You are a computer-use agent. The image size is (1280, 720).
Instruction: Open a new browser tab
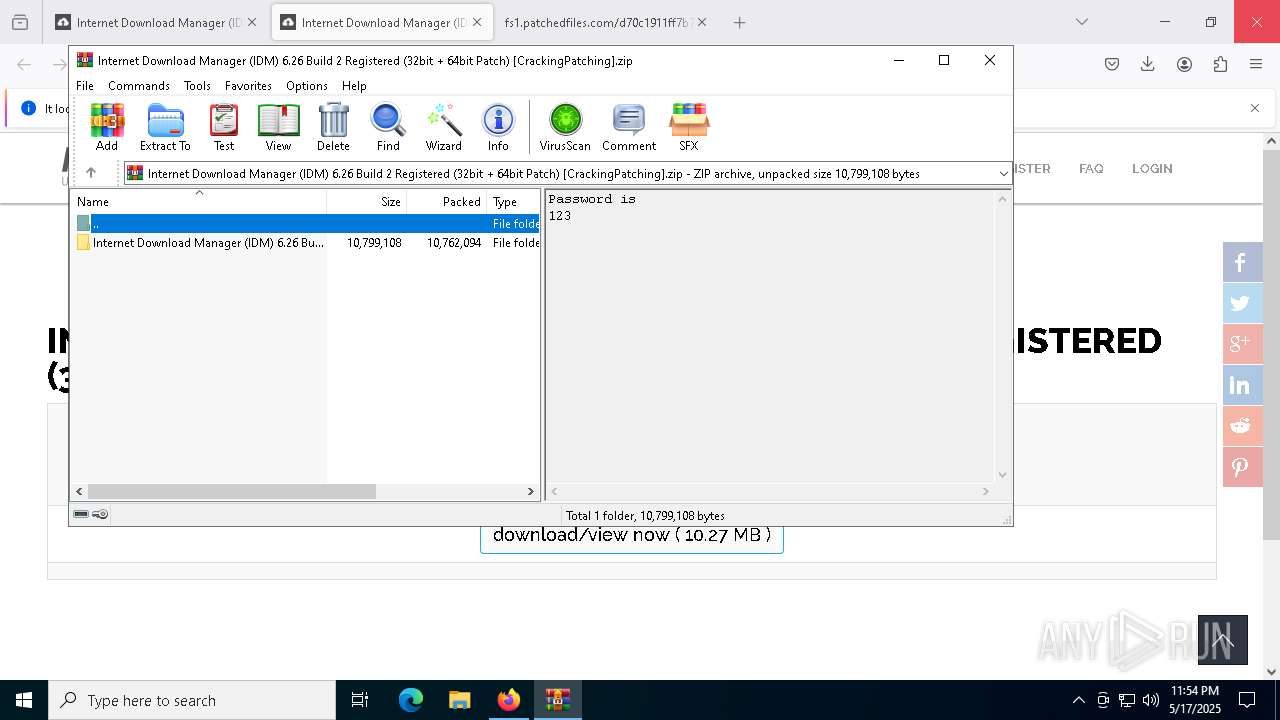[x=739, y=22]
